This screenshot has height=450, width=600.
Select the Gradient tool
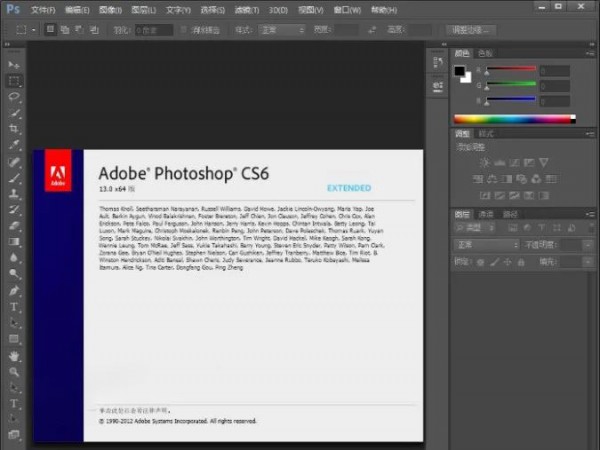14,241
